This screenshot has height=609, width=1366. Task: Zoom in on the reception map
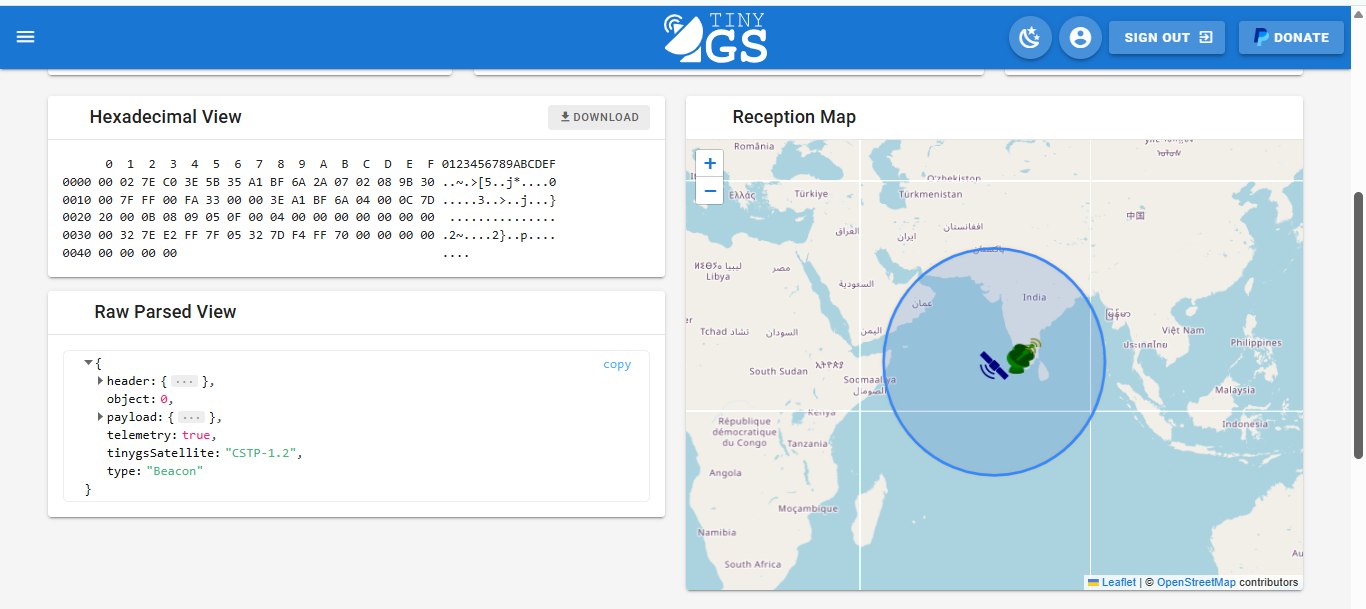coord(710,163)
